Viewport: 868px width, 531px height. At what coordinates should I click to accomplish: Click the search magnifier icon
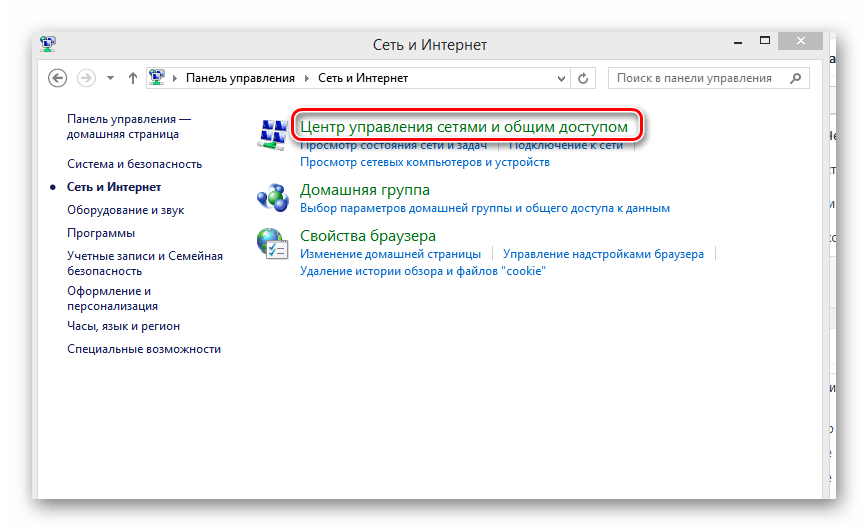point(796,78)
